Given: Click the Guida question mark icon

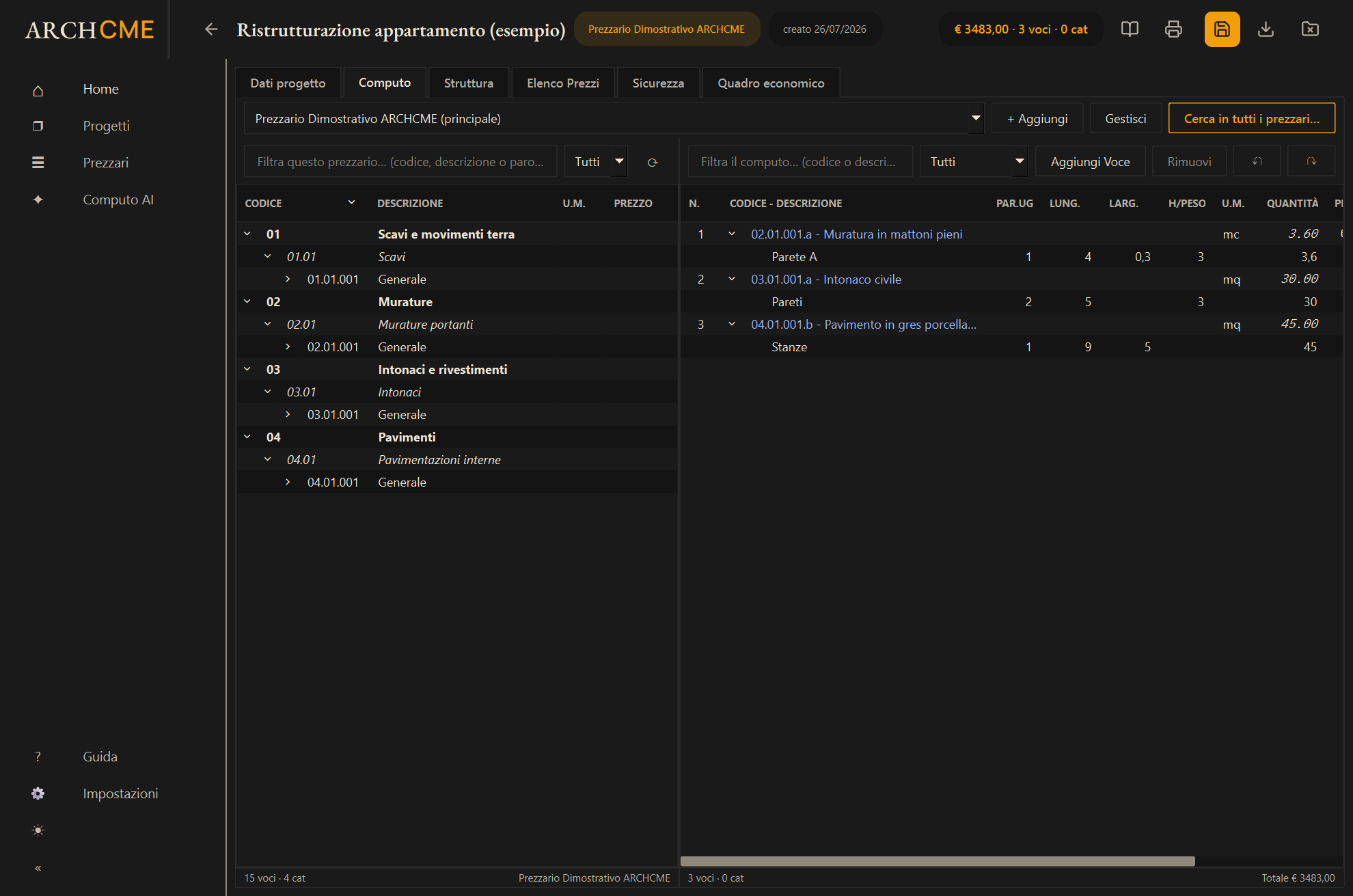Looking at the screenshot, I should (38, 757).
